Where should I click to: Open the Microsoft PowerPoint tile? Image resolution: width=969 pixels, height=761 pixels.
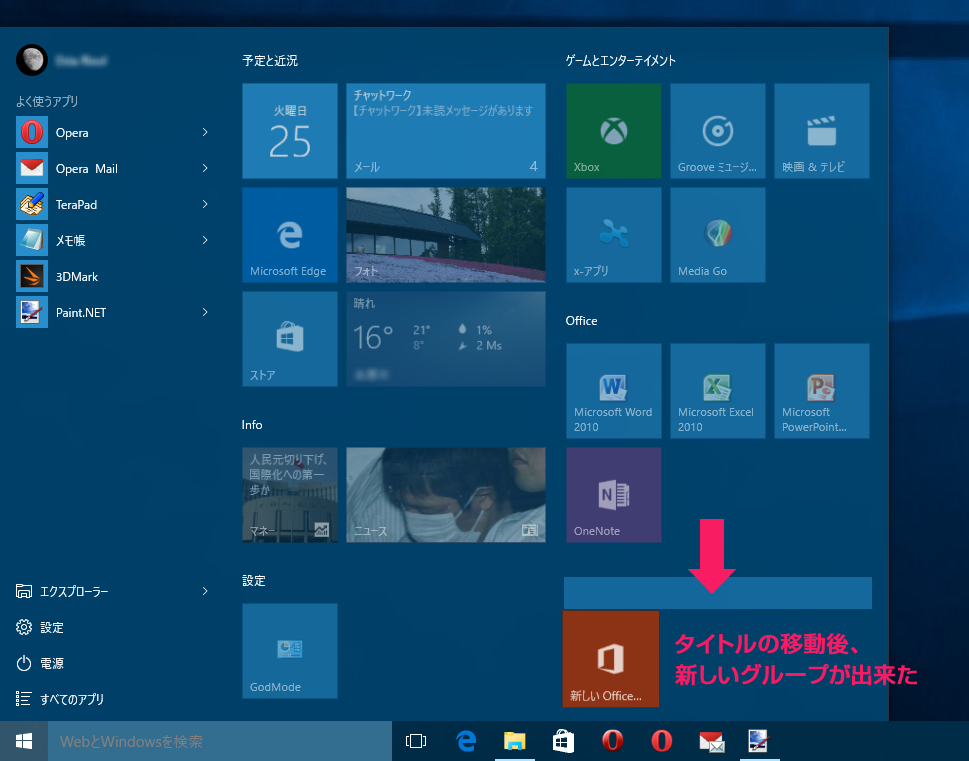(x=822, y=391)
